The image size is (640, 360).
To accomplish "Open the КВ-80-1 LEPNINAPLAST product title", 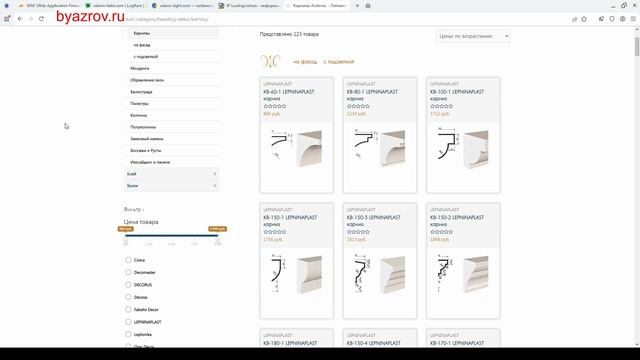I will (372, 95).
